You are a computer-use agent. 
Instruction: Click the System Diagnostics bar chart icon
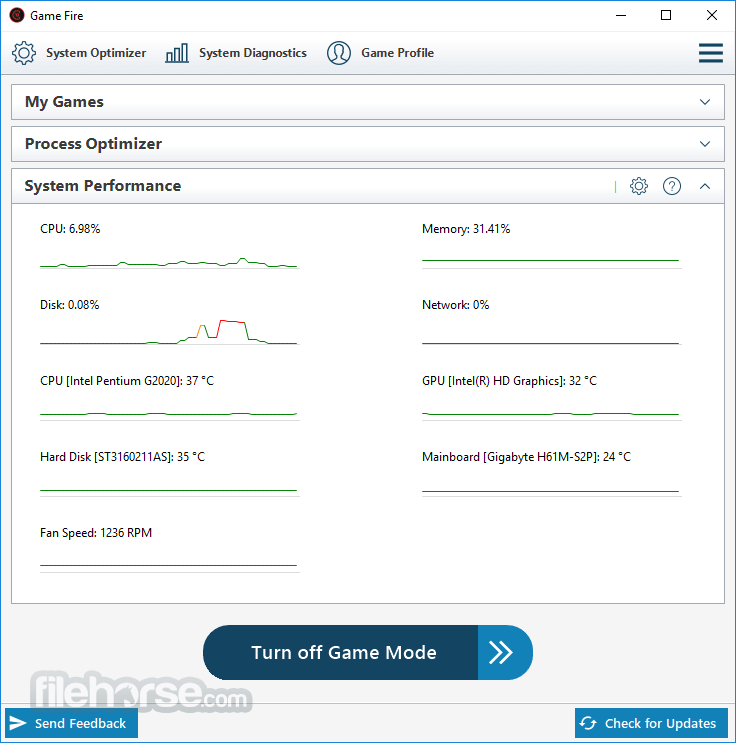pyautogui.click(x=177, y=53)
